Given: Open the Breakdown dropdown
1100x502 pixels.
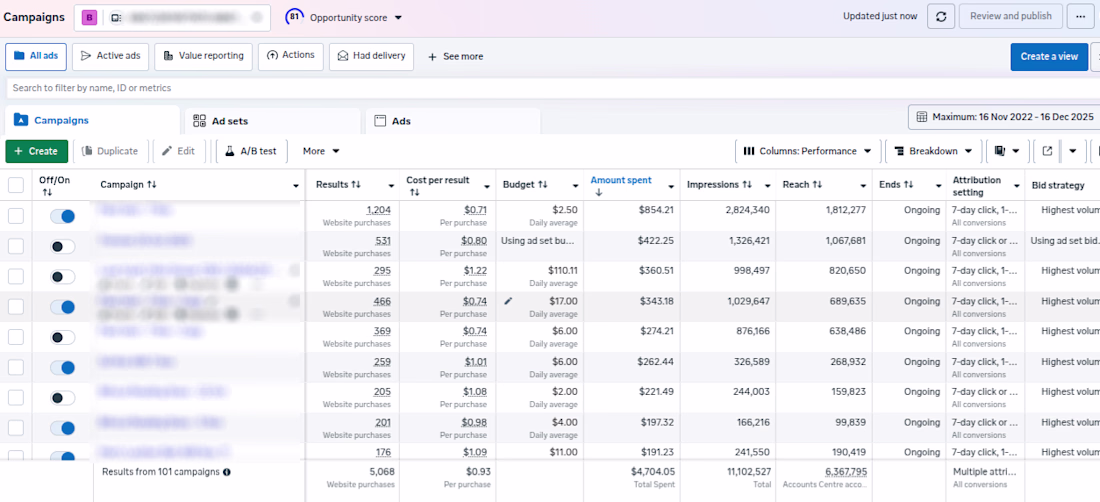Looking at the screenshot, I should (933, 151).
